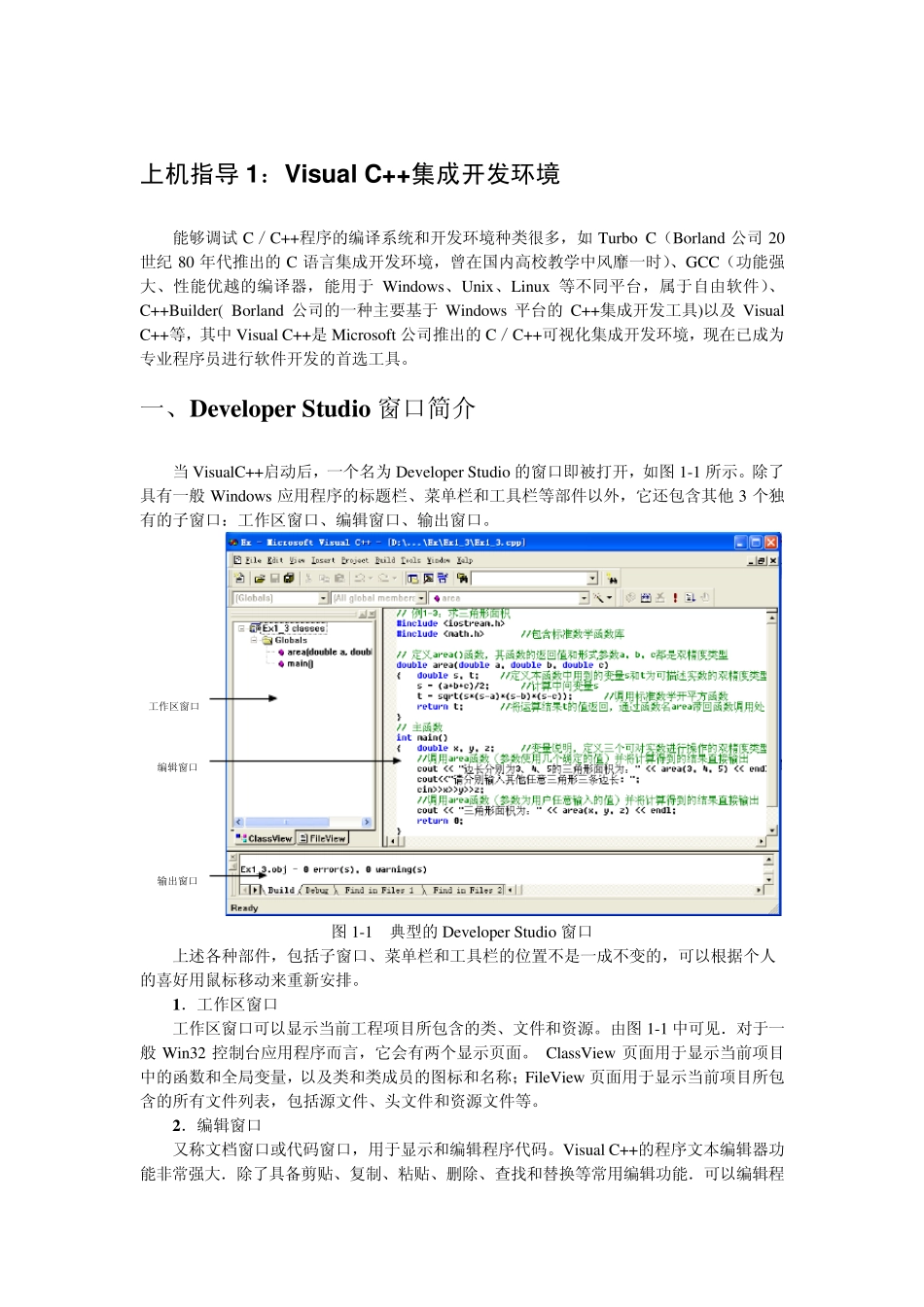Click the output pane scroll up arrow
This screenshot has height=1307, width=924.
(768, 860)
